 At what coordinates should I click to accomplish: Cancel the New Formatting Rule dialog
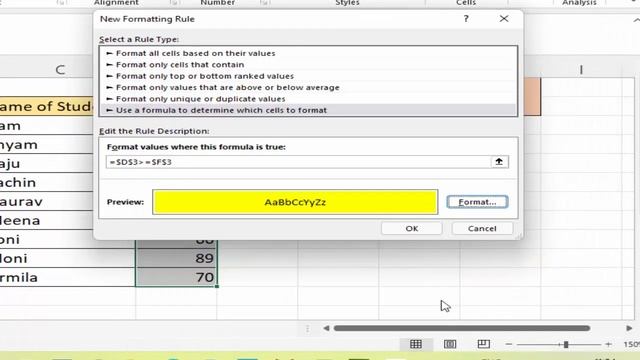[x=482, y=229]
